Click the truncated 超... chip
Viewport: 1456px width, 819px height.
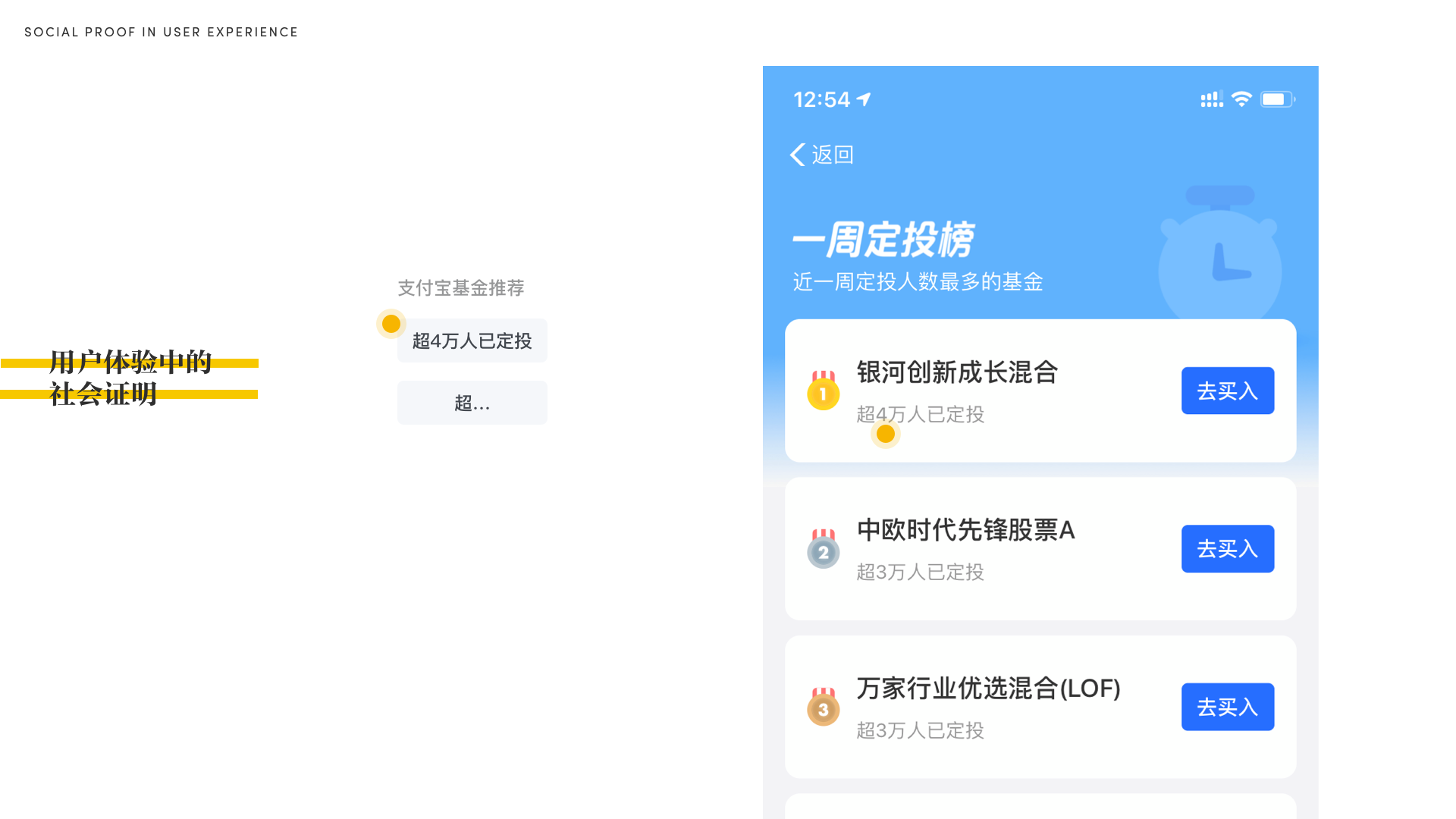(x=472, y=403)
